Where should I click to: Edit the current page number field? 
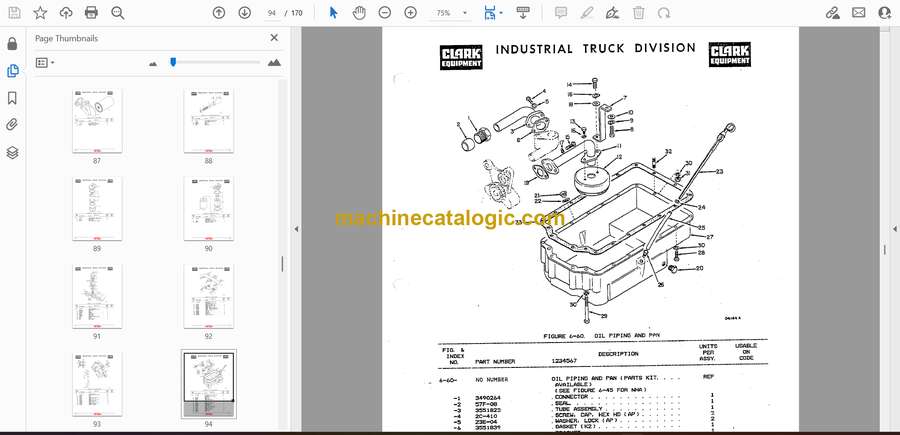[x=272, y=13]
